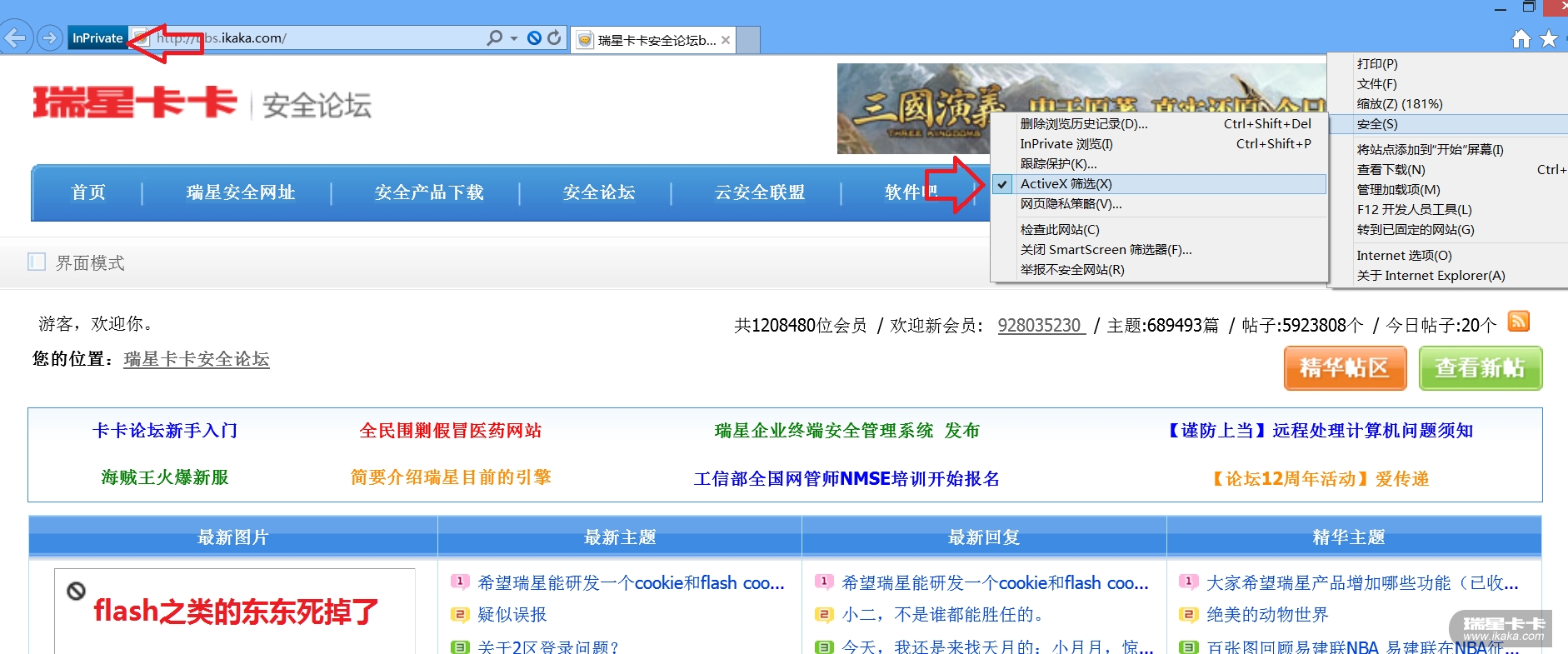This screenshot has height=654, width=1568.
Task: Click the blocked content filter icon in address bar
Action: (x=535, y=37)
